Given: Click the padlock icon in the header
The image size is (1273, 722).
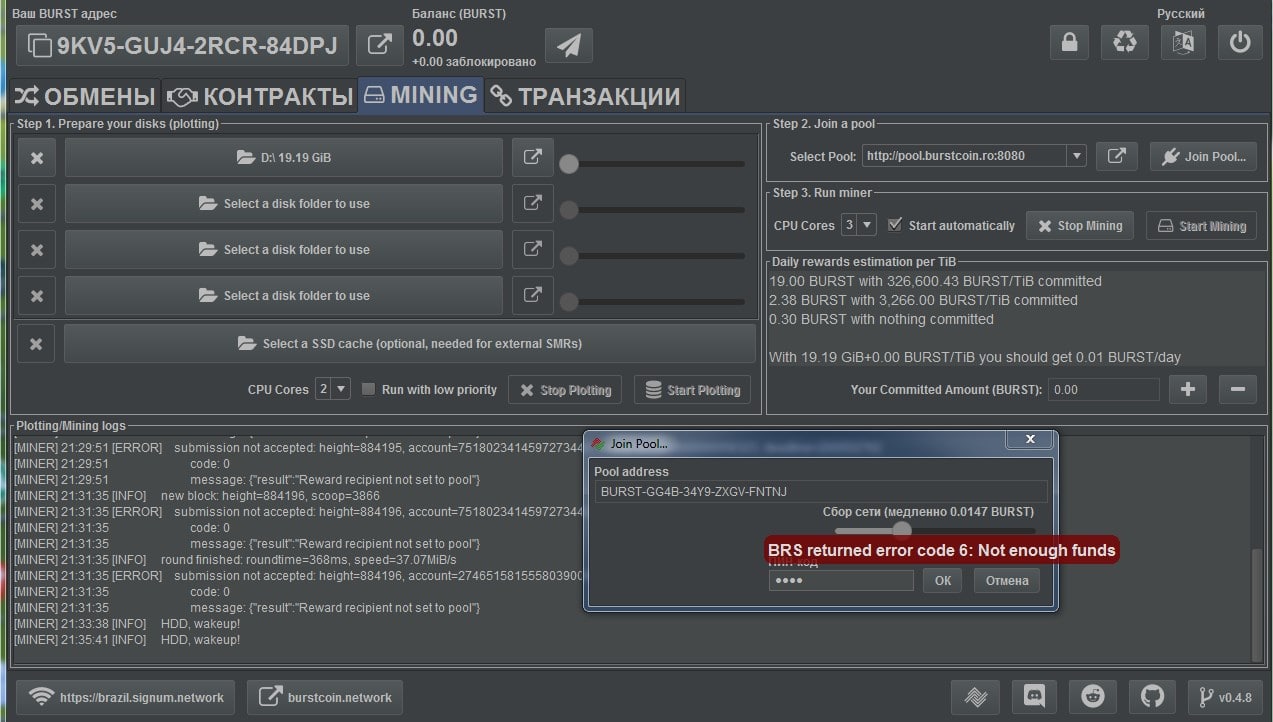Looking at the screenshot, I should [x=1069, y=43].
